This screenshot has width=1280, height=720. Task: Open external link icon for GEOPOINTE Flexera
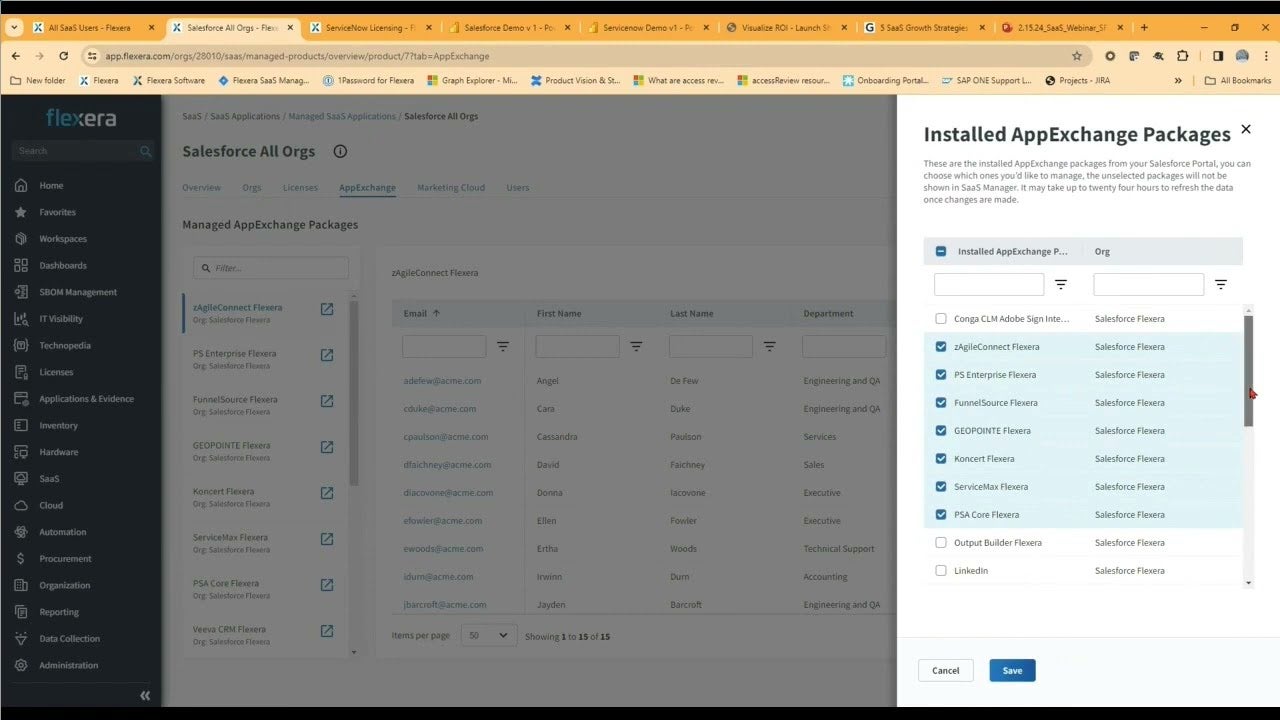pos(327,447)
